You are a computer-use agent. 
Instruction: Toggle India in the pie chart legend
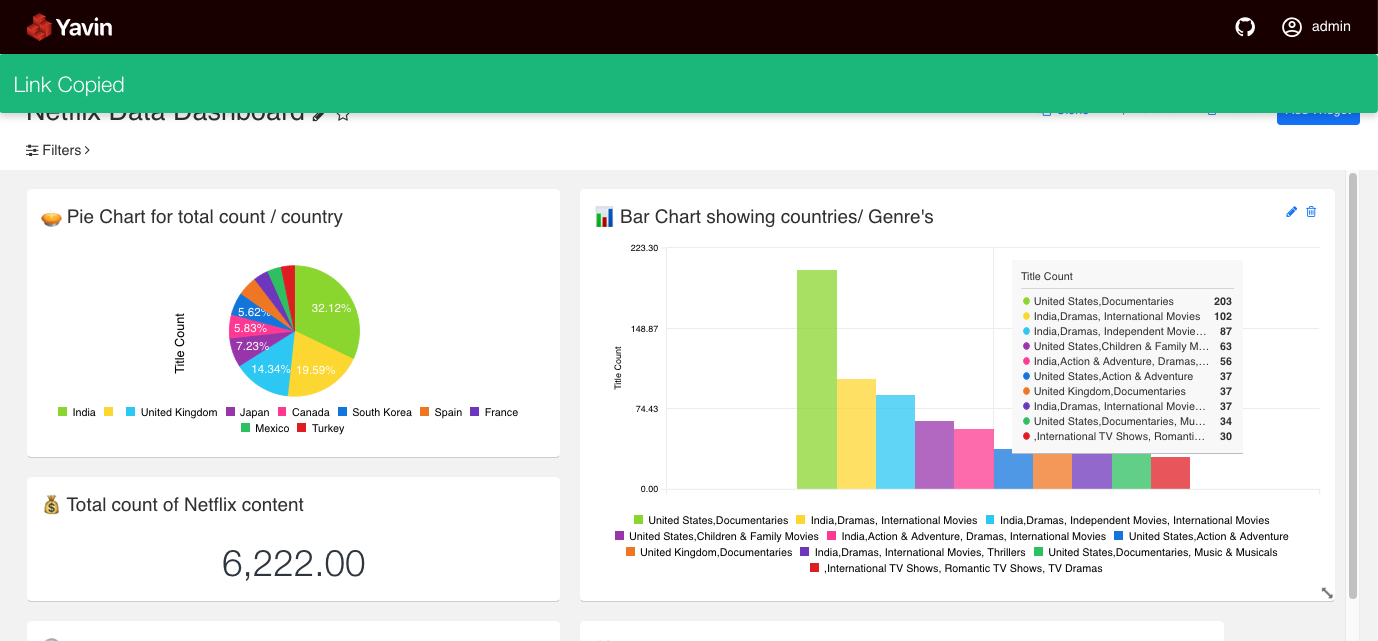[x=77, y=412]
